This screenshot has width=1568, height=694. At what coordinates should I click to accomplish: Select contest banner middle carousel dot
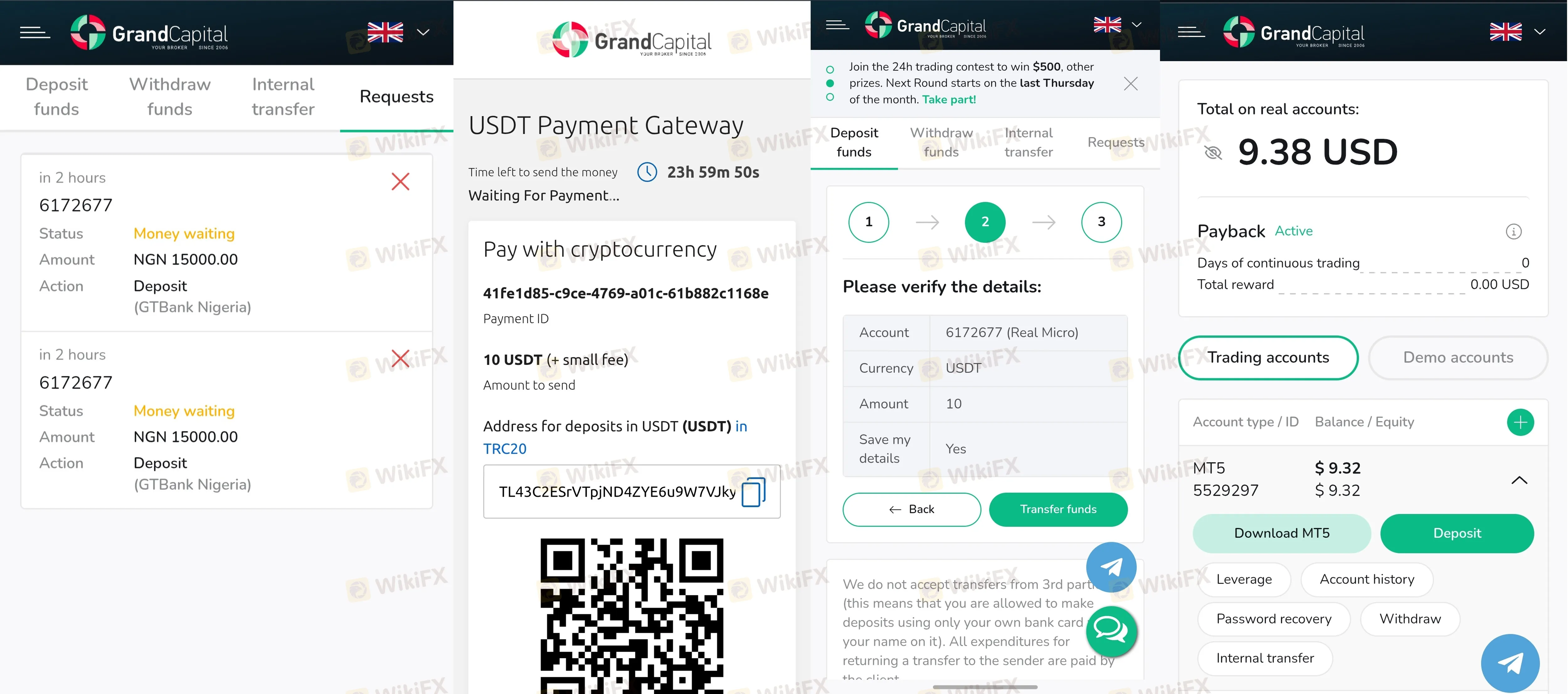click(x=830, y=83)
